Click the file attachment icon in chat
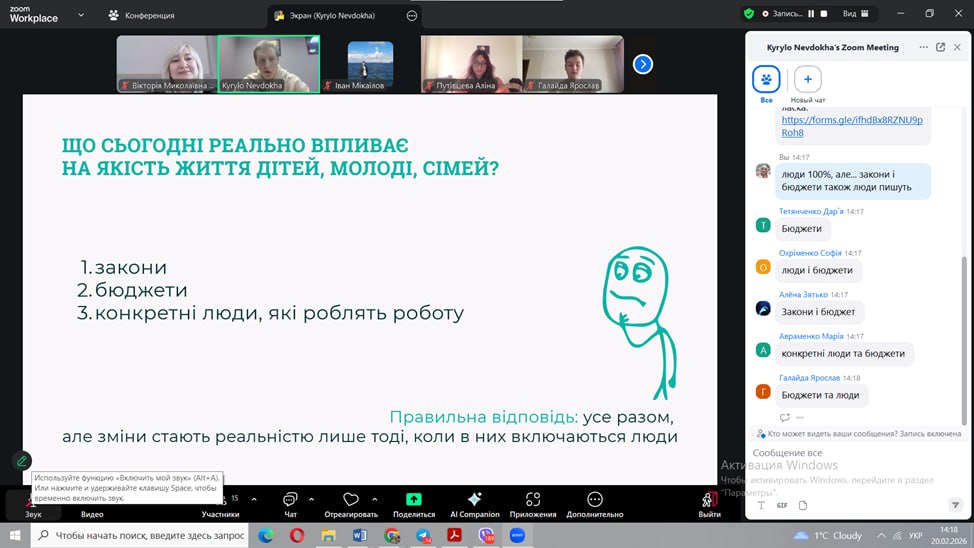Viewport: 974px width, 548px height. point(803,506)
